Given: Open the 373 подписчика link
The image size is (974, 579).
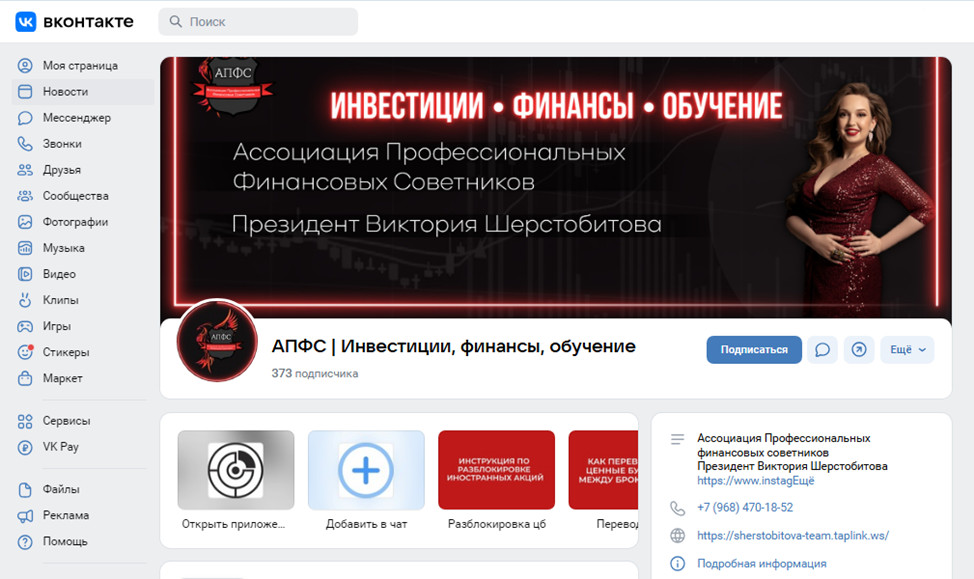Looking at the screenshot, I should click(x=315, y=373).
